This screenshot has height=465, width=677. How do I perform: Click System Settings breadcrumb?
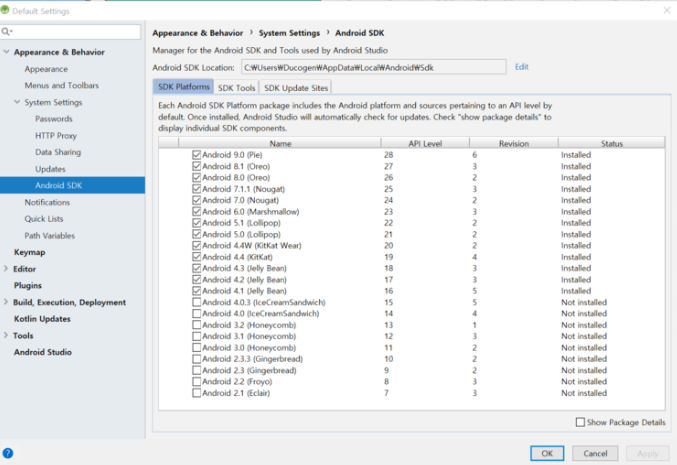289,33
